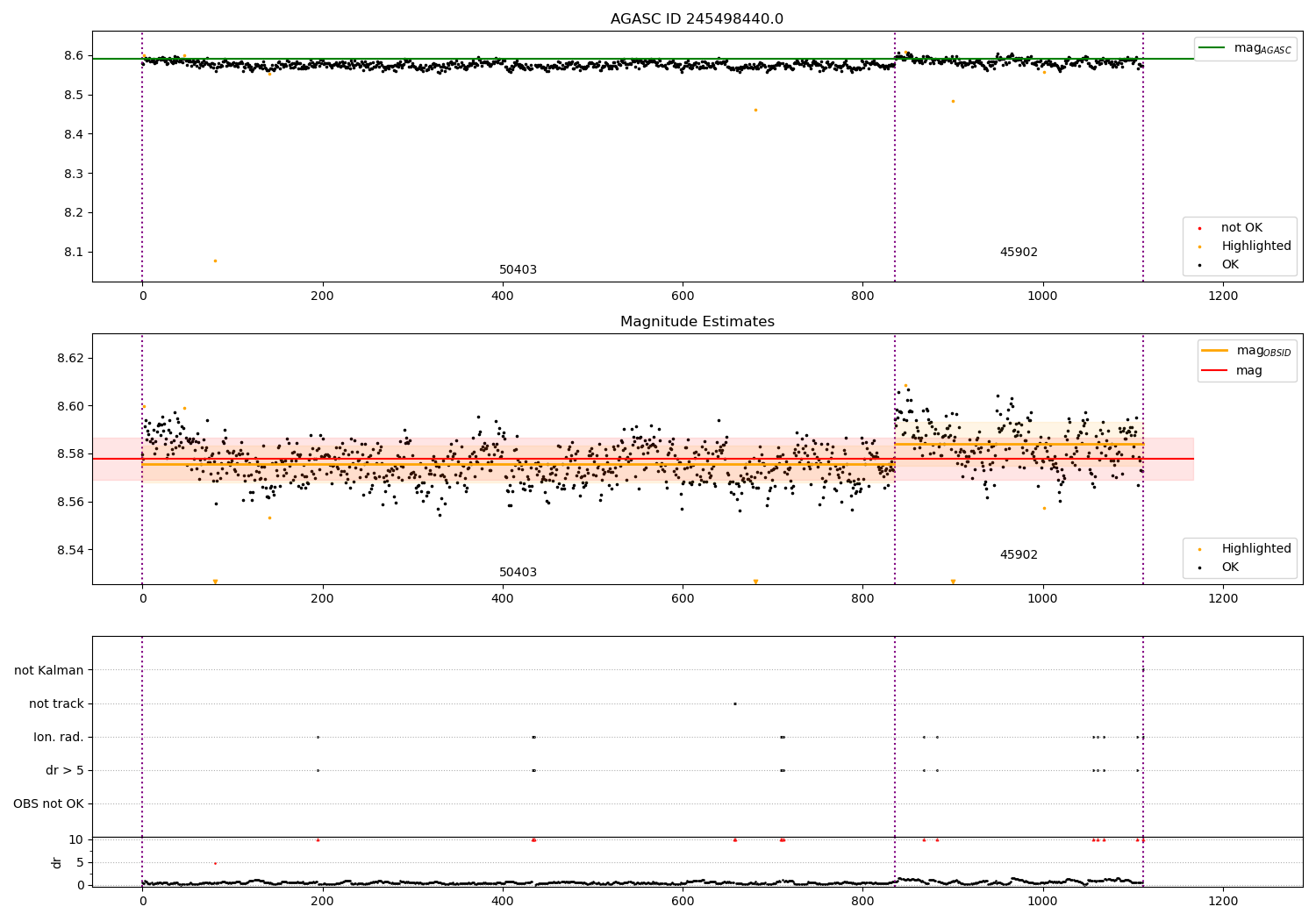Select the mag OBSID legend entry
1316x921 pixels.
click(x=1247, y=351)
